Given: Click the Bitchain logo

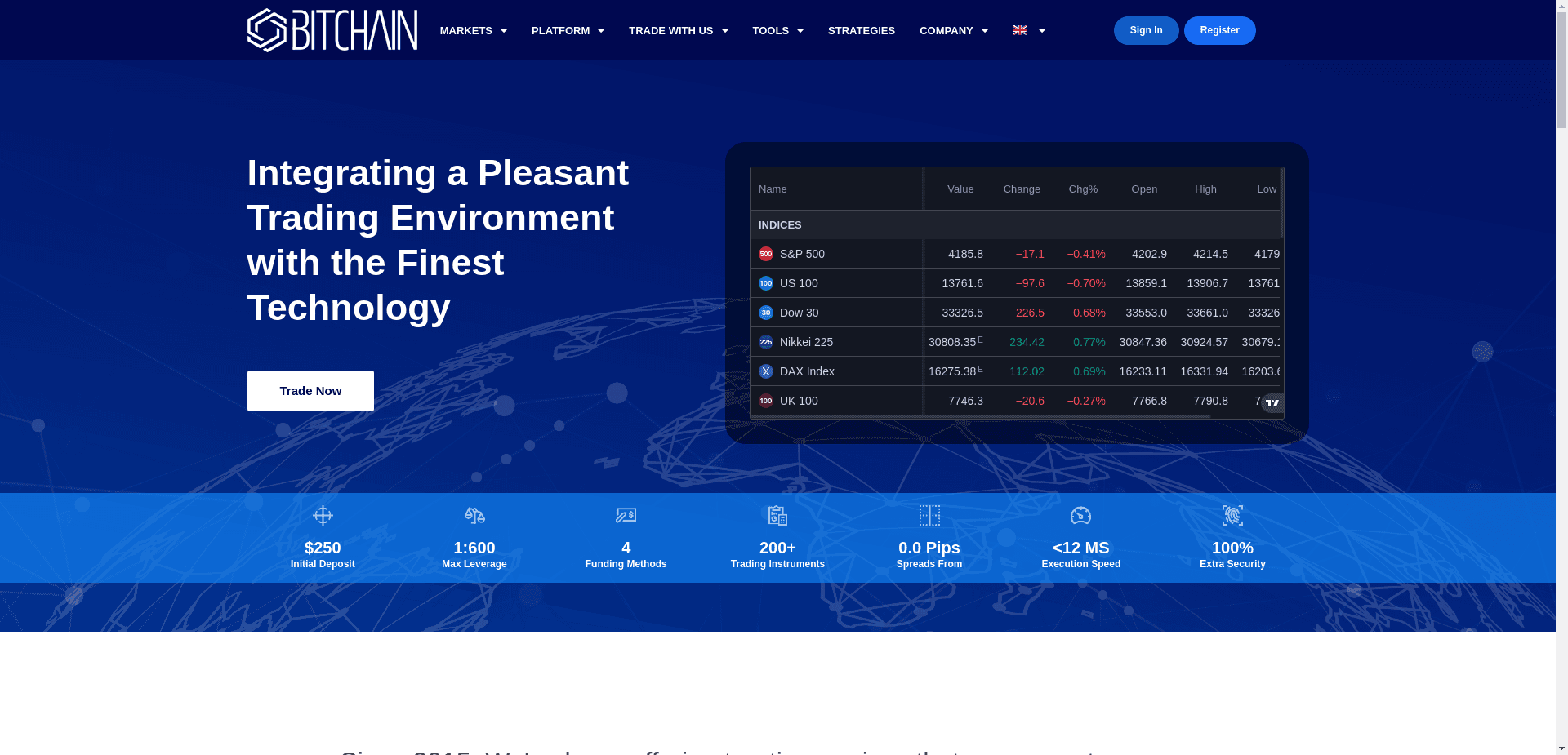Looking at the screenshot, I should tap(332, 29).
